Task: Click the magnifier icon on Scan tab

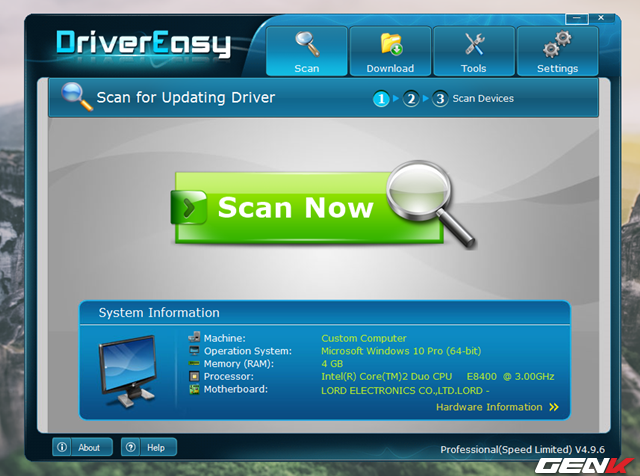Action: click(306, 45)
